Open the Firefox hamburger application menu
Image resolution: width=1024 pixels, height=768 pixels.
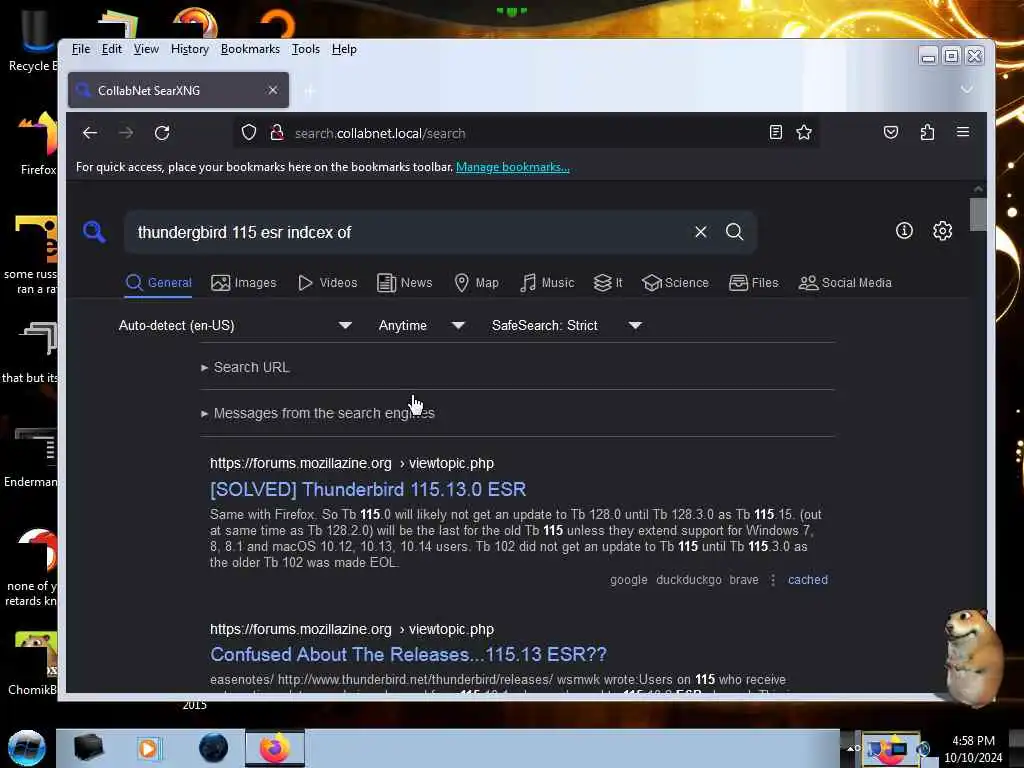tap(963, 132)
